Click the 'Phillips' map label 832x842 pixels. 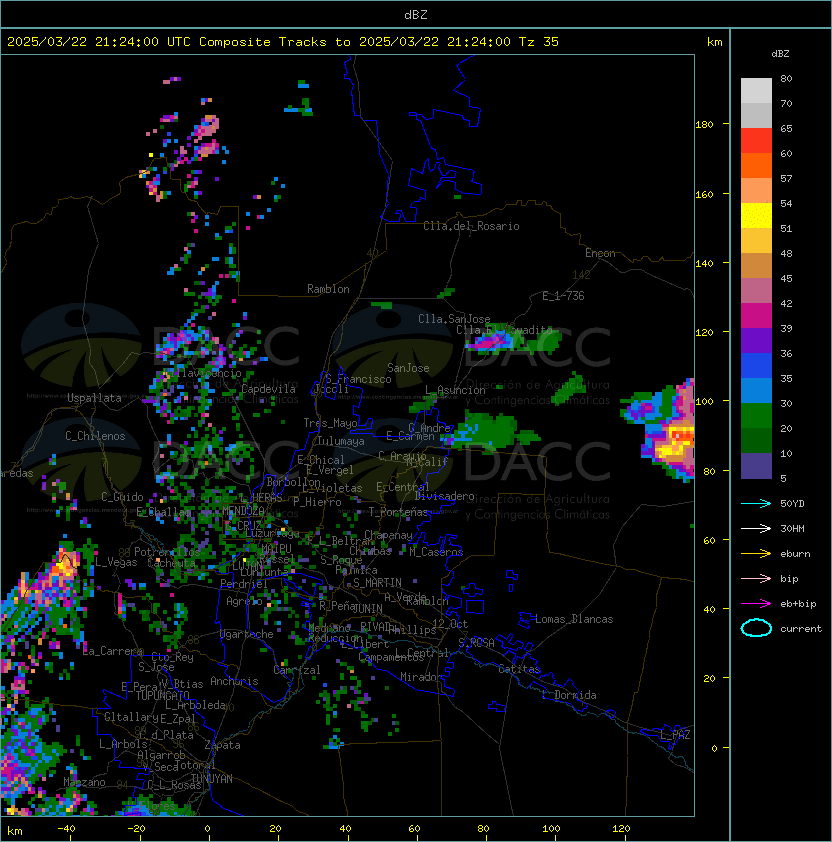tap(412, 630)
